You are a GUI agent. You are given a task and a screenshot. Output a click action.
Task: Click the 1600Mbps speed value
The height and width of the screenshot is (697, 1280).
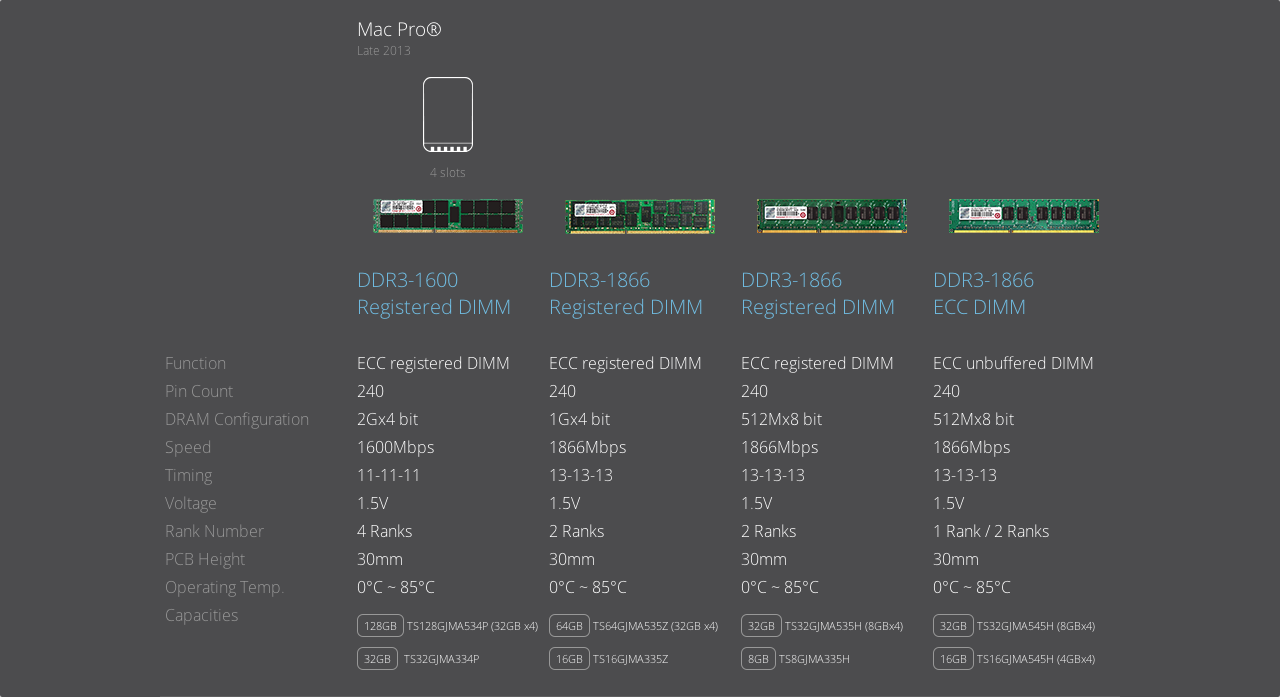(x=396, y=447)
